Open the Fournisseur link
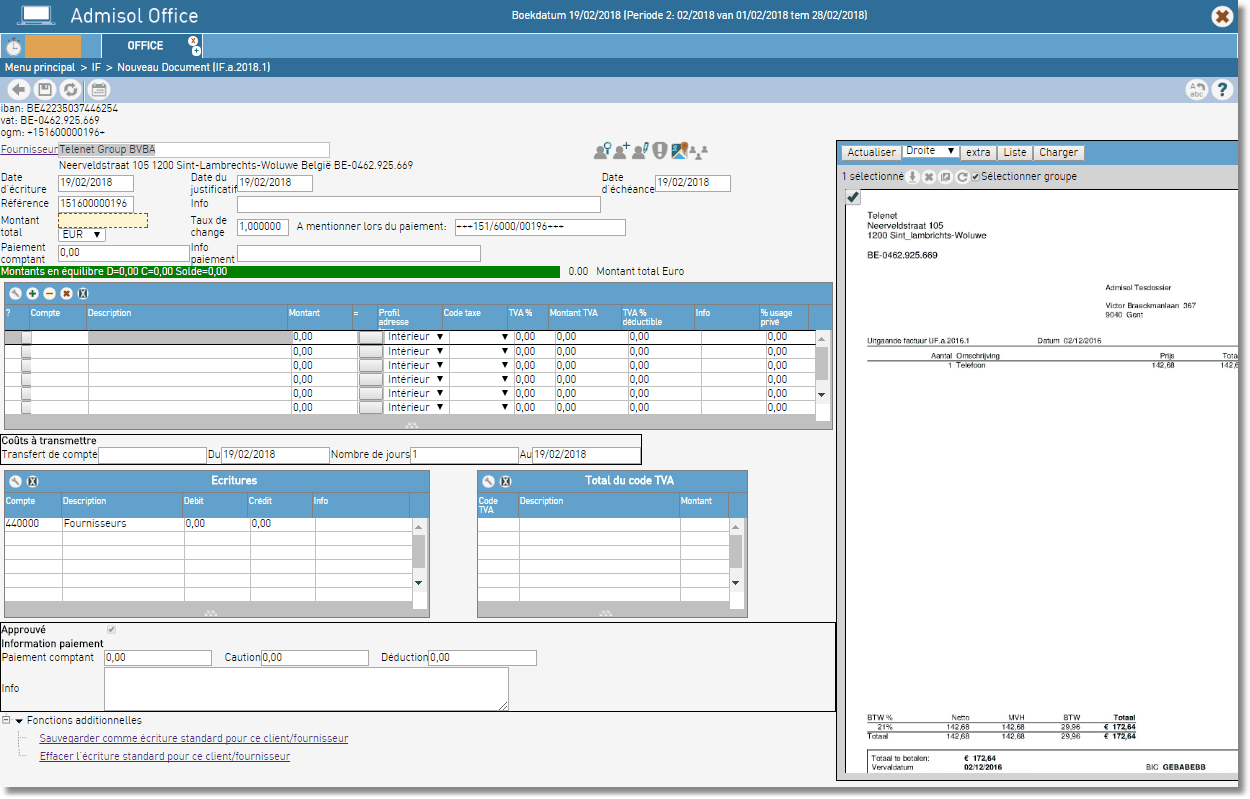1250x799 pixels. point(29,149)
